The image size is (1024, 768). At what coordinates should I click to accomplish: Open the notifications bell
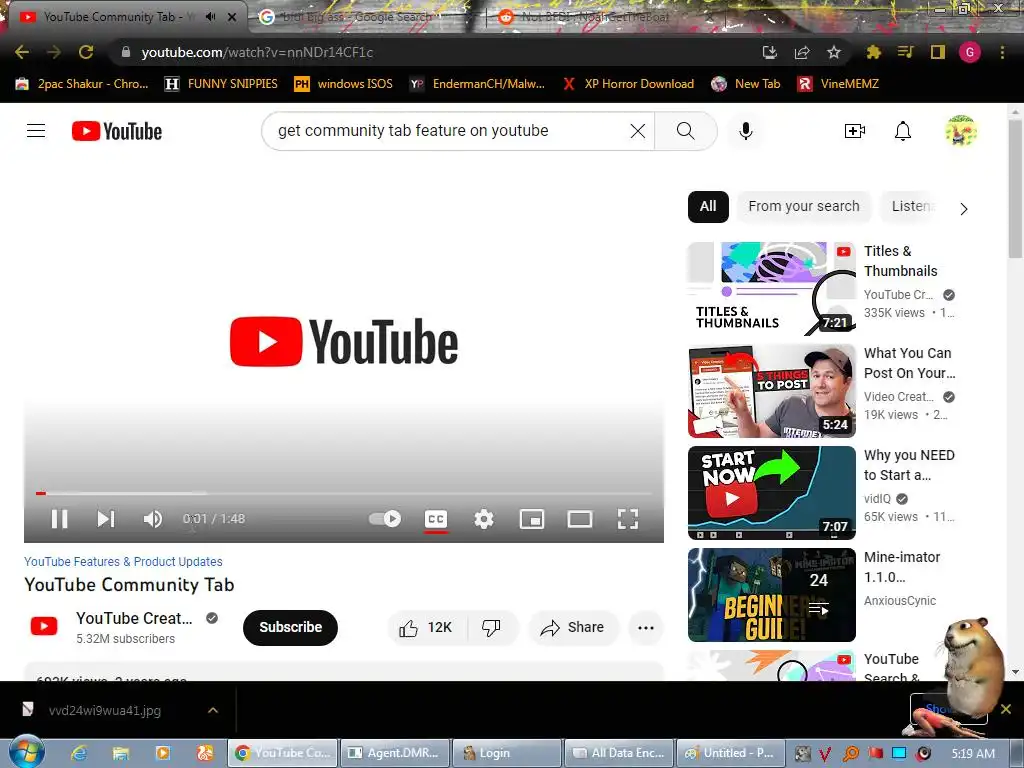(903, 131)
